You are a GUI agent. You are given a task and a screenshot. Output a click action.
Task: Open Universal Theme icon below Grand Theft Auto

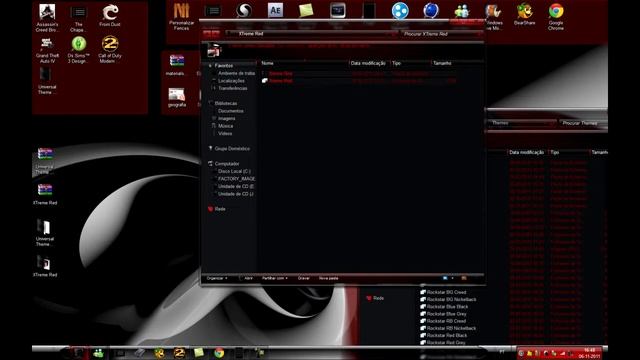[46, 81]
